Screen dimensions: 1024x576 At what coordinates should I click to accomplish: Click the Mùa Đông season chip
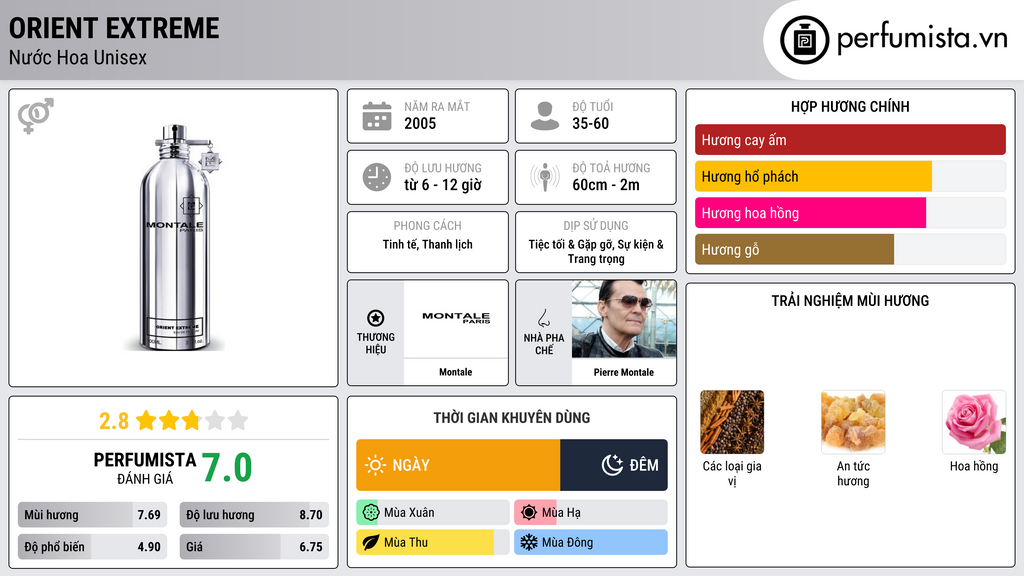pos(590,543)
